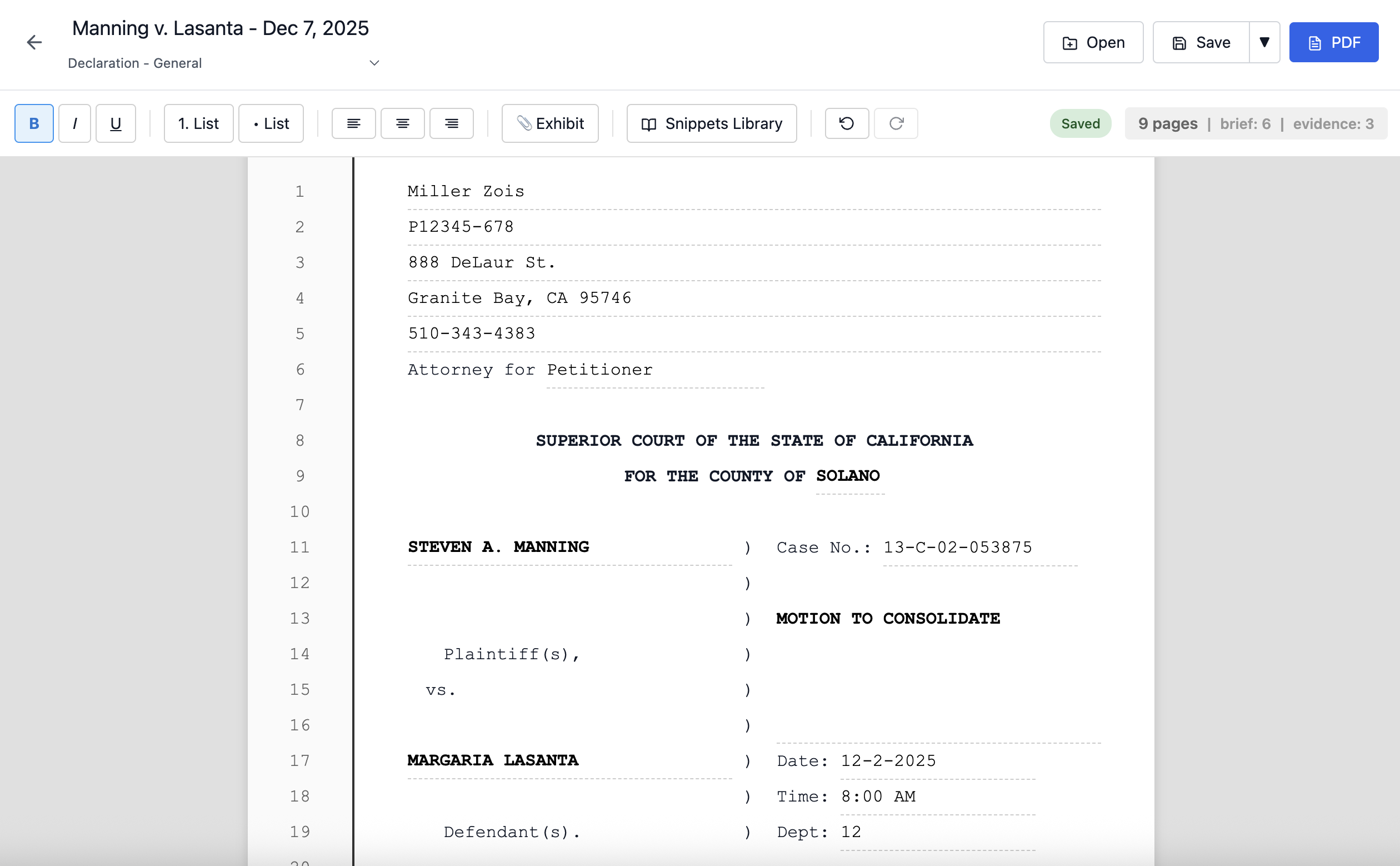The height and width of the screenshot is (866, 1400).
Task: View the evidence: 3 status item
Action: 1333,123
